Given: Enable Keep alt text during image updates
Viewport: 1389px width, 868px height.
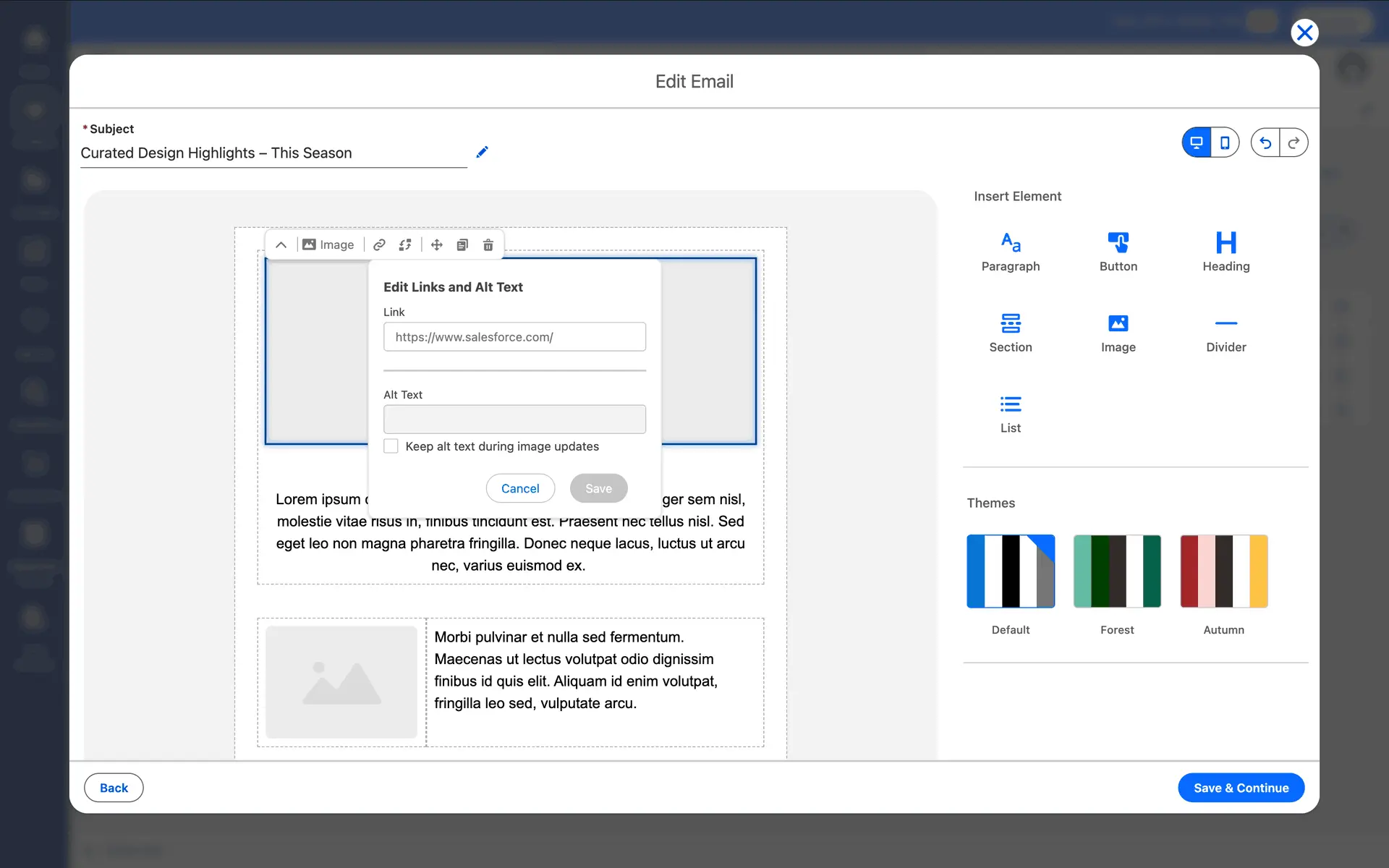Looking at the screenshot, I should pyautogui.click(x=391, y=446).
